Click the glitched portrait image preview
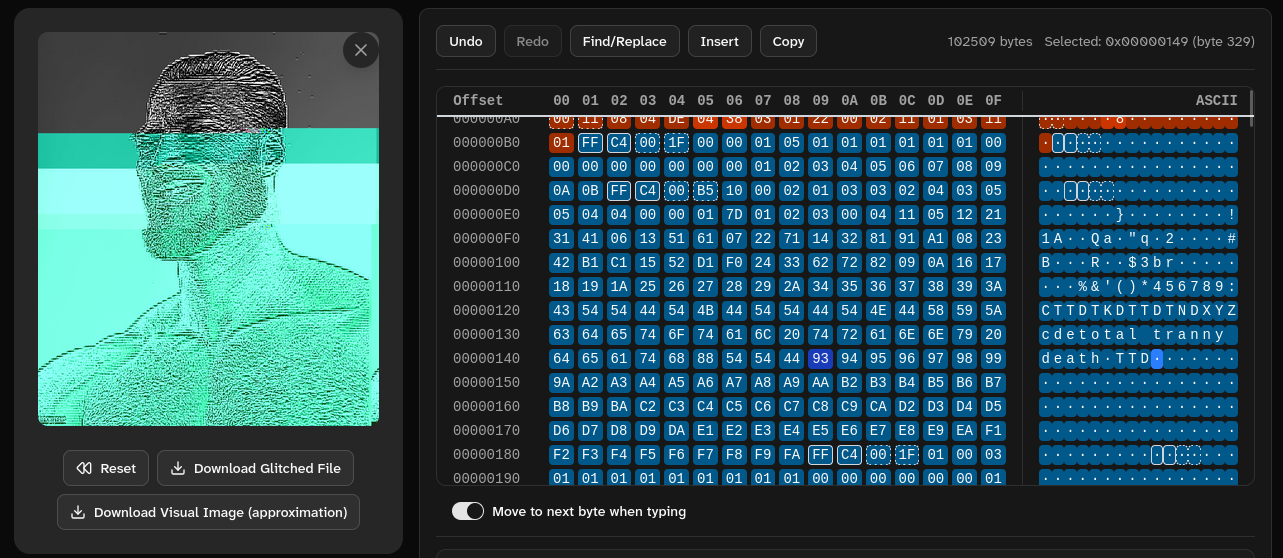This screenshot has width=1283, height=558. (x=208, y=228)
